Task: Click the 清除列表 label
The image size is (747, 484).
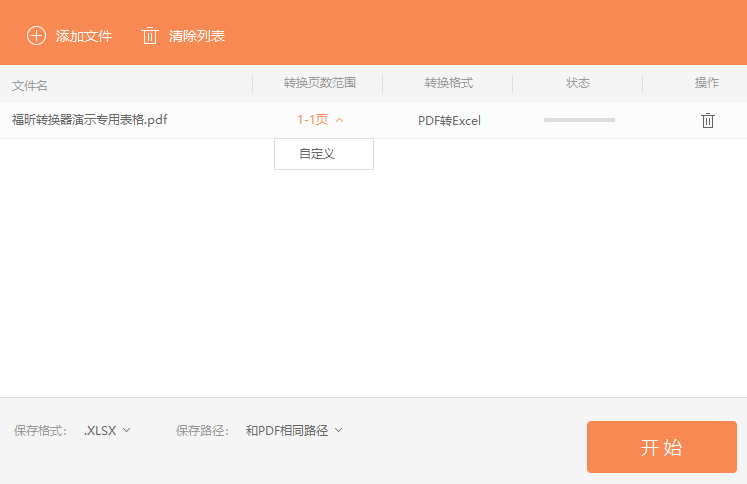Action: 197,36
